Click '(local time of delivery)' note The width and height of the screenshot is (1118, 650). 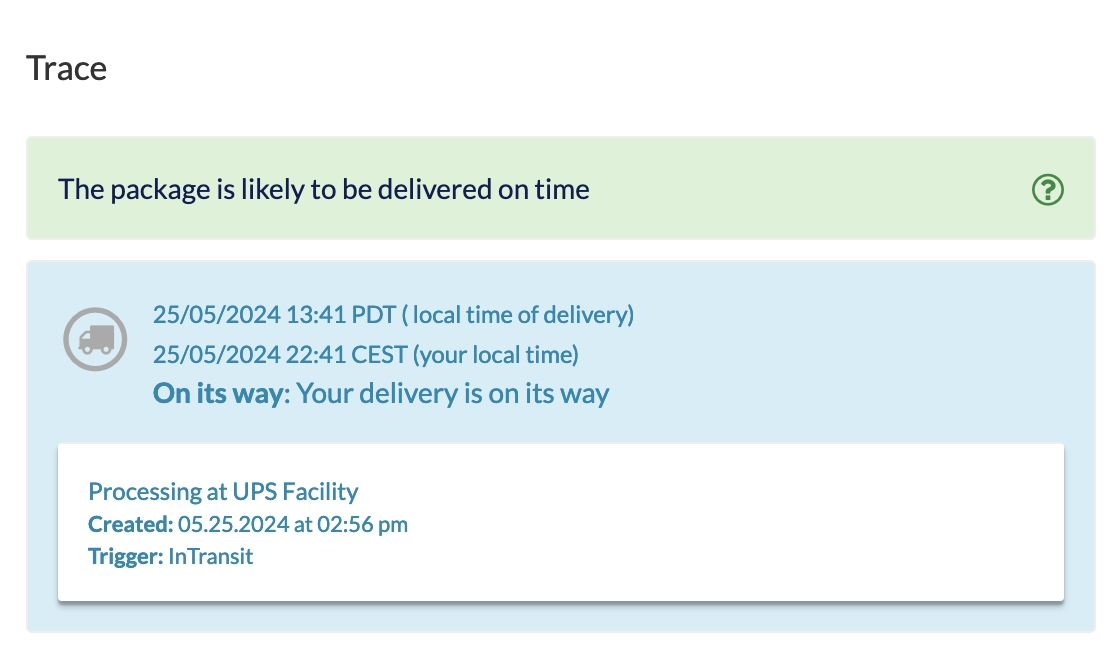[518, 315]
